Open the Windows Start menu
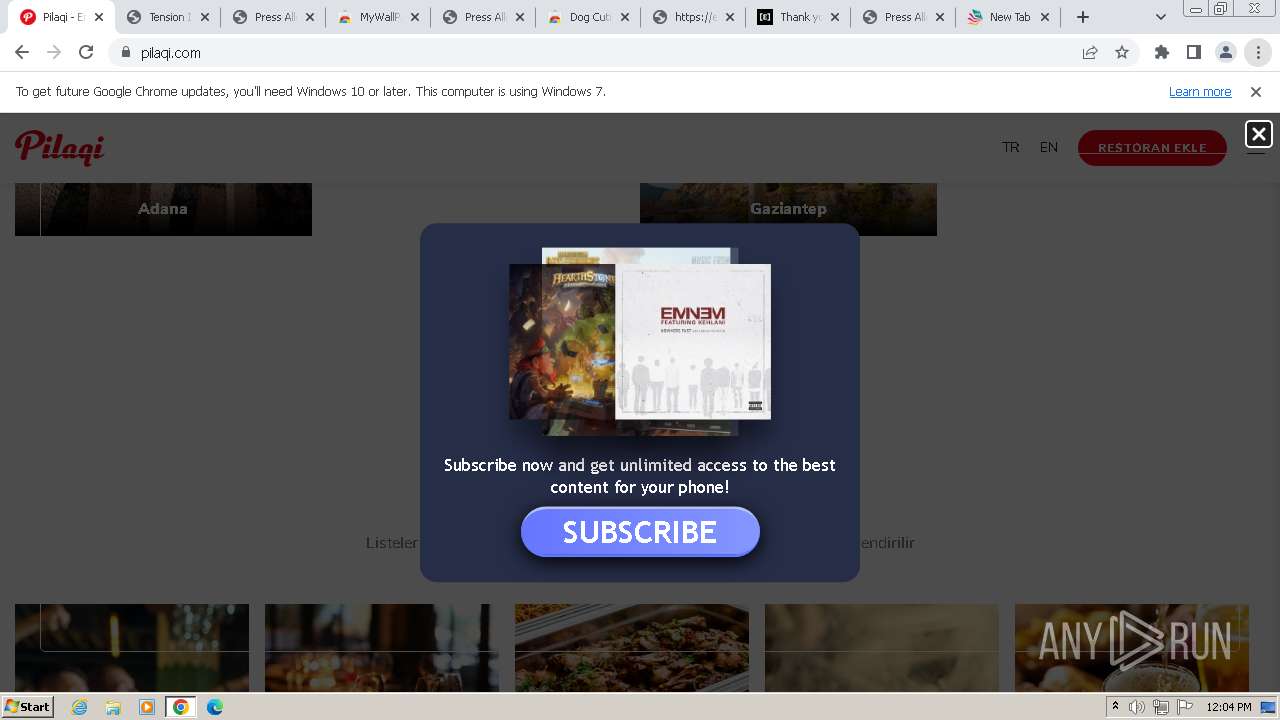 coord(28,707)
